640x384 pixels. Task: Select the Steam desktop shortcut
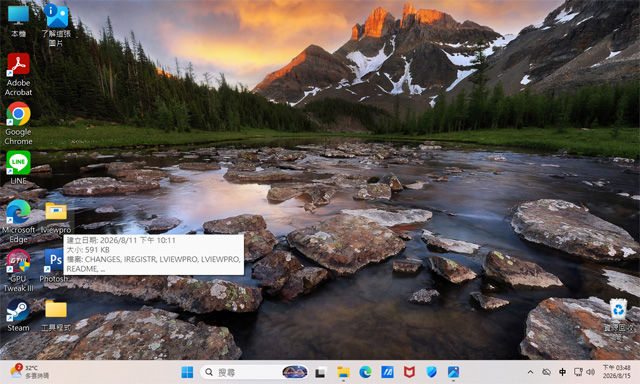click(18, 315)
